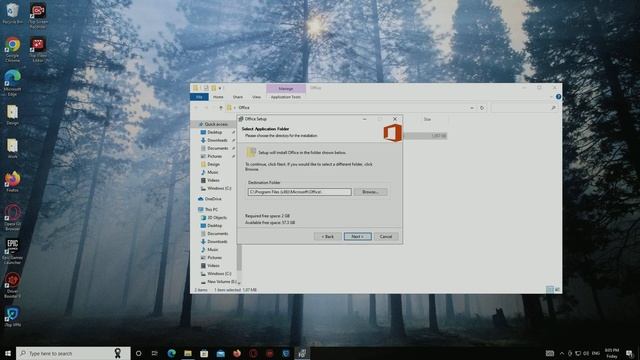The height and width of the screenshot is (360, 640).
Task: Open Google Chrome desktop shortcut
Action: pyautogui.click(x=12, y=49)
